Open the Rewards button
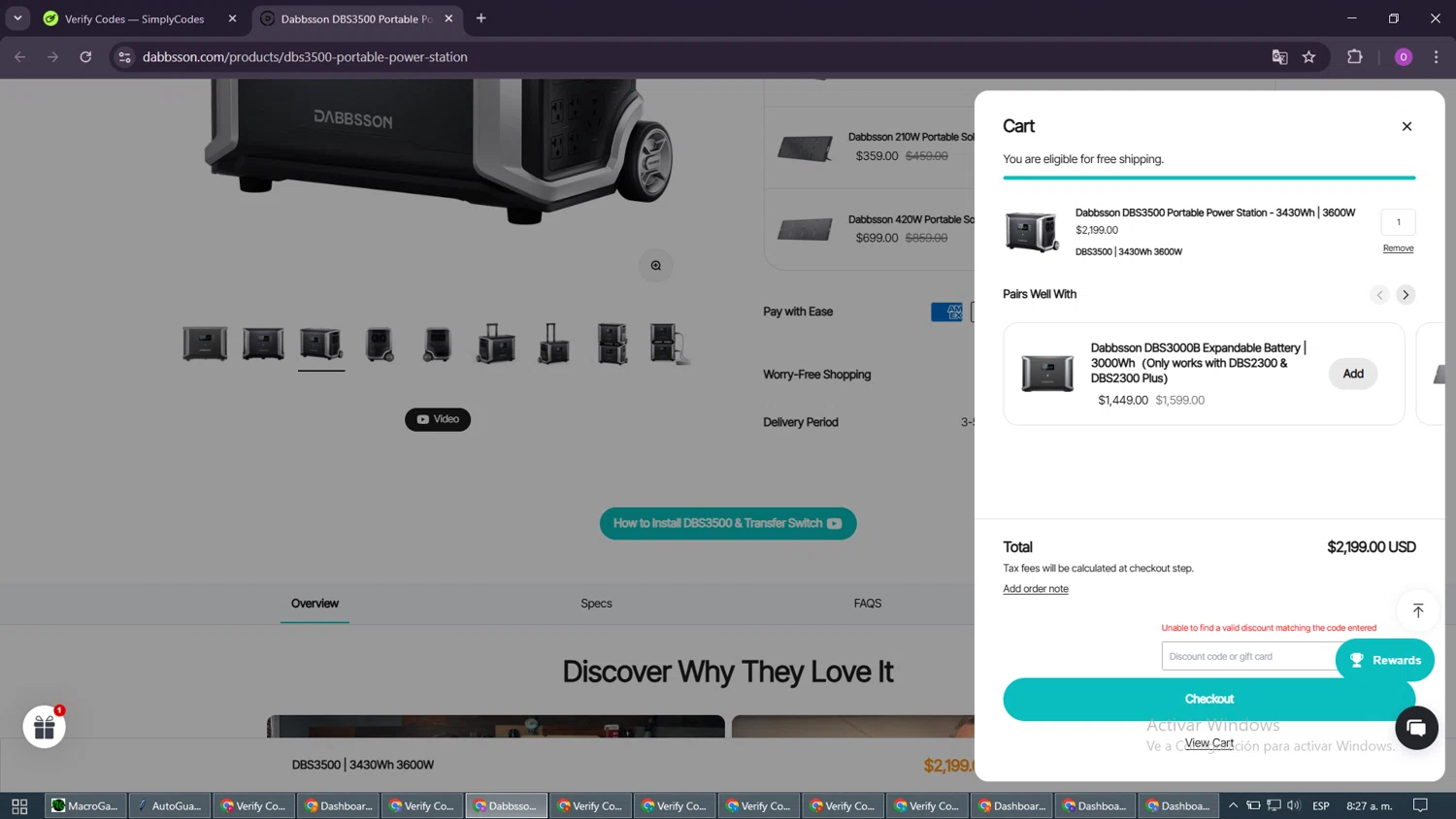1456x819 pixels. click(1385, 660)
